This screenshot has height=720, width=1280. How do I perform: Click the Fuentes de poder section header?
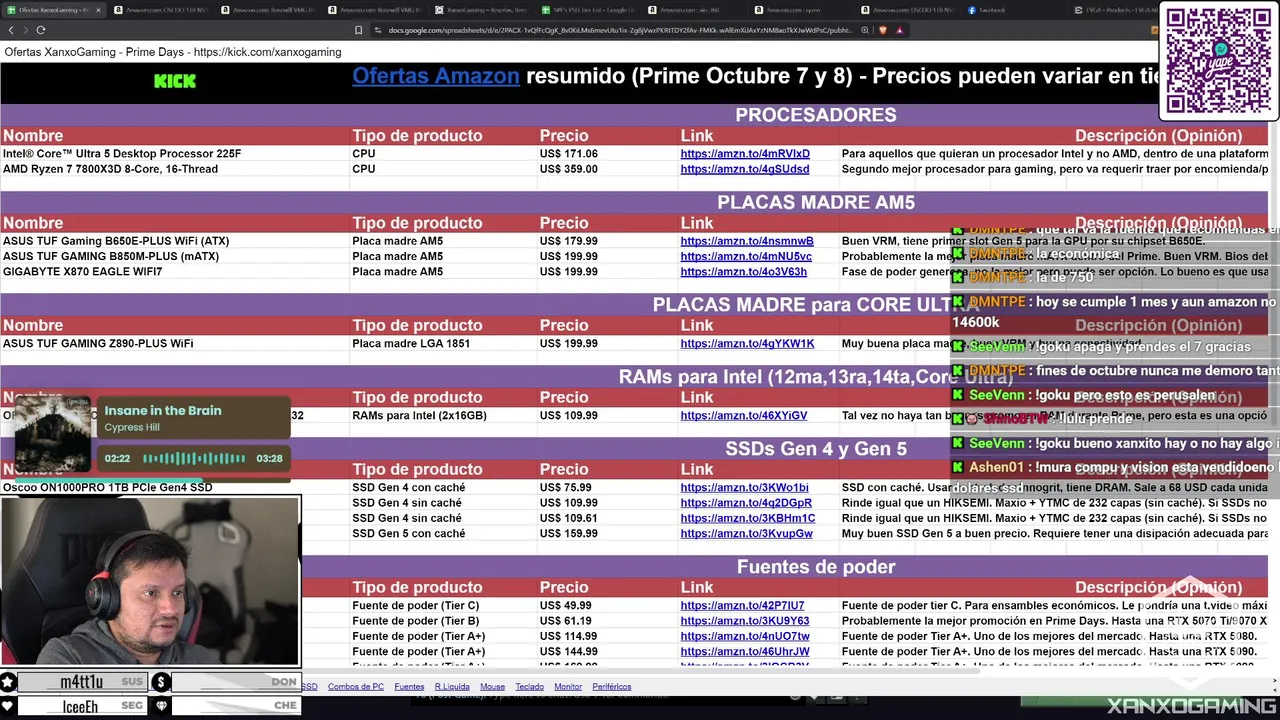click(x=816, y=567)
